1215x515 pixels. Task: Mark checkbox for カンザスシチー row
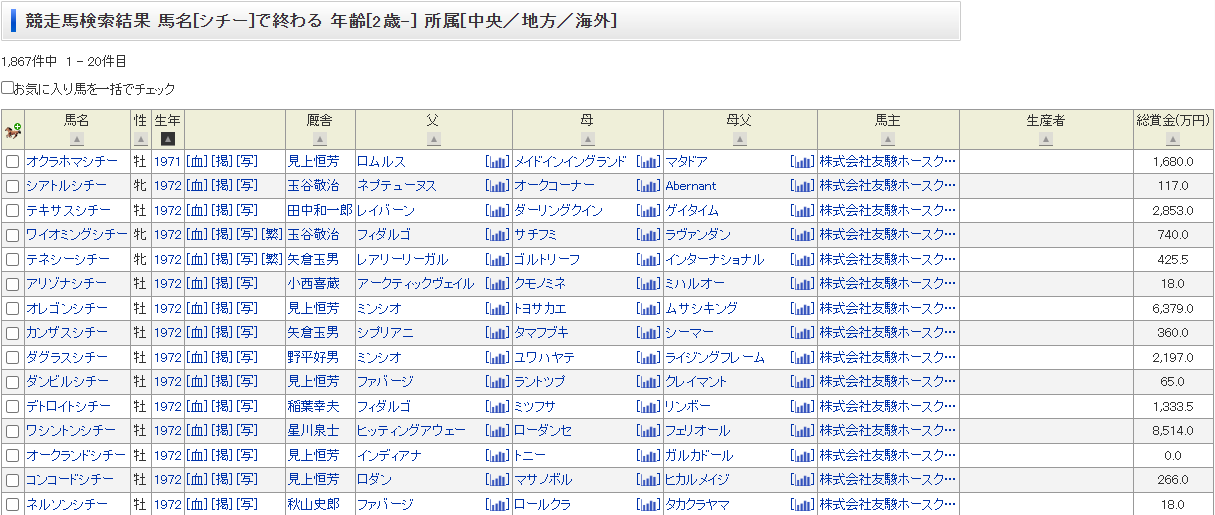[x=13, y=333]
